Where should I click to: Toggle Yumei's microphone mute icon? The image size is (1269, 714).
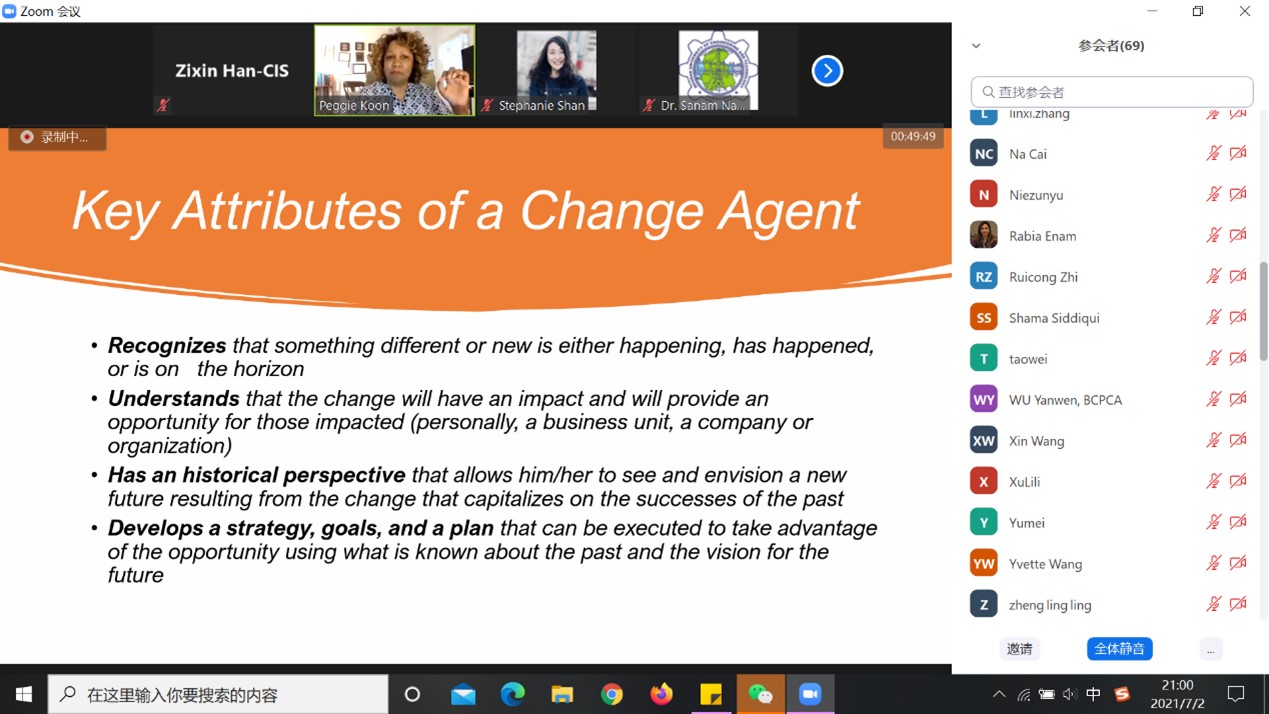[x=1213, y=522]
